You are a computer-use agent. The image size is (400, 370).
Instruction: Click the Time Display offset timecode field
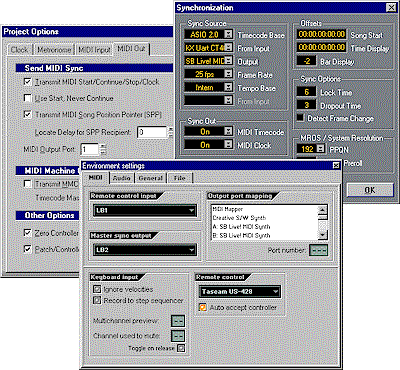click(x=321, y=47)
